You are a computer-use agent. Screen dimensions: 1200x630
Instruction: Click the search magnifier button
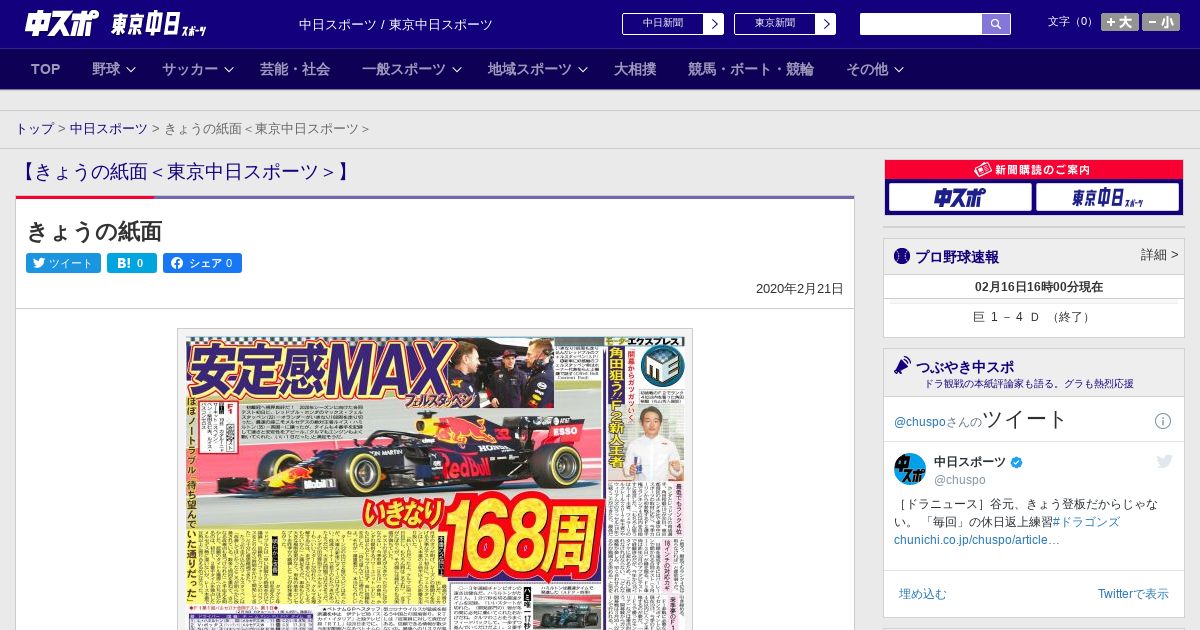coord(996,24)
